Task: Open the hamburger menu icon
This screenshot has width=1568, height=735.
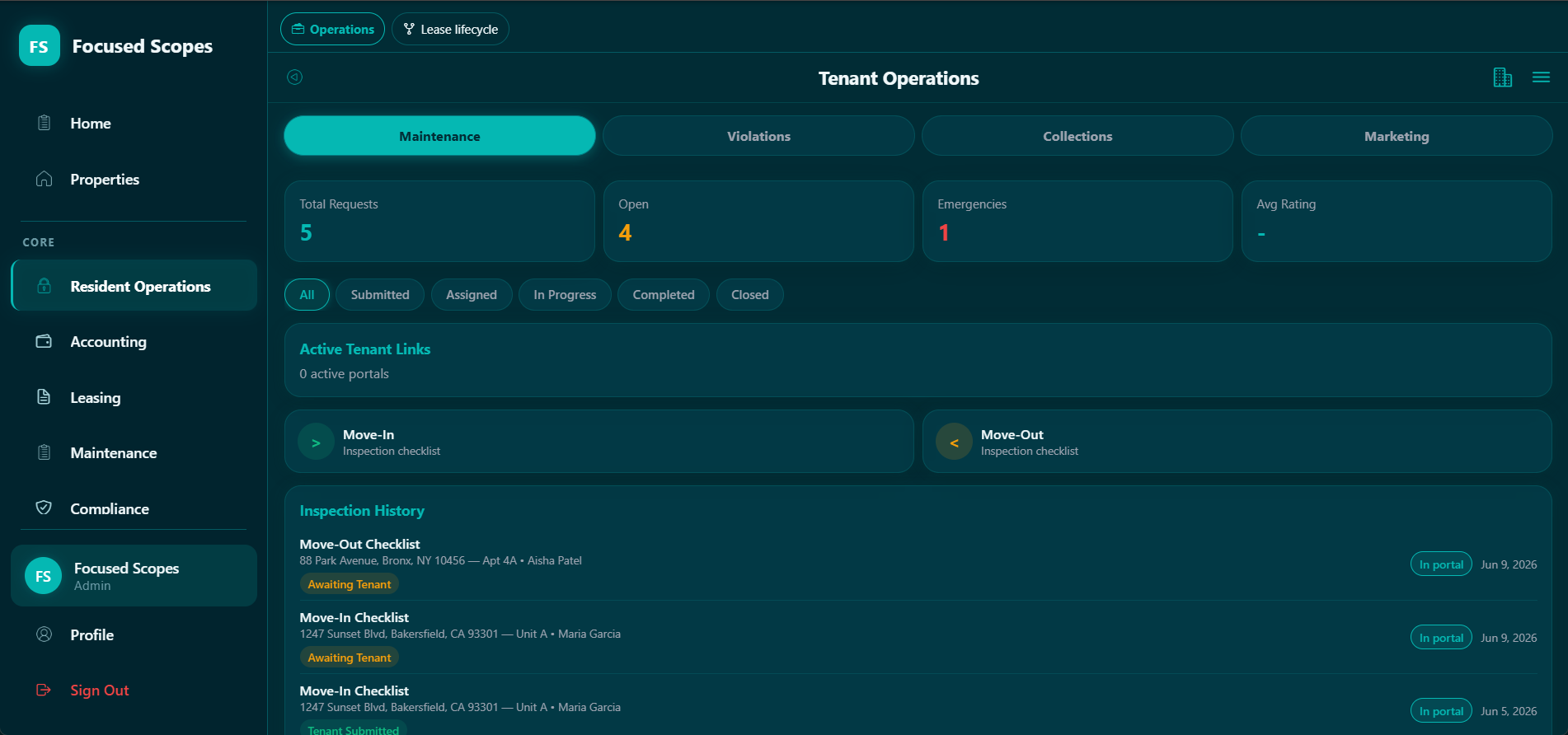Action: pyautogui.click(x=1541, y=77)
